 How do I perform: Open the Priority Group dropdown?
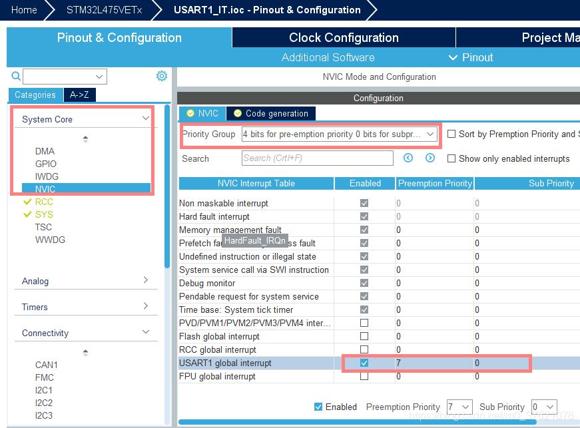pyautogui.click(x=339, y=134)
